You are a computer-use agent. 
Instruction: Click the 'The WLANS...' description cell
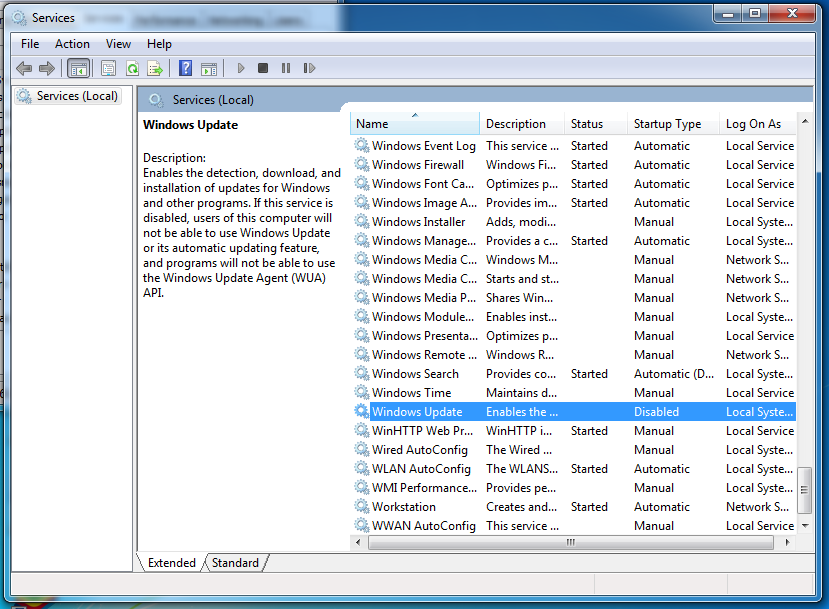522,468
